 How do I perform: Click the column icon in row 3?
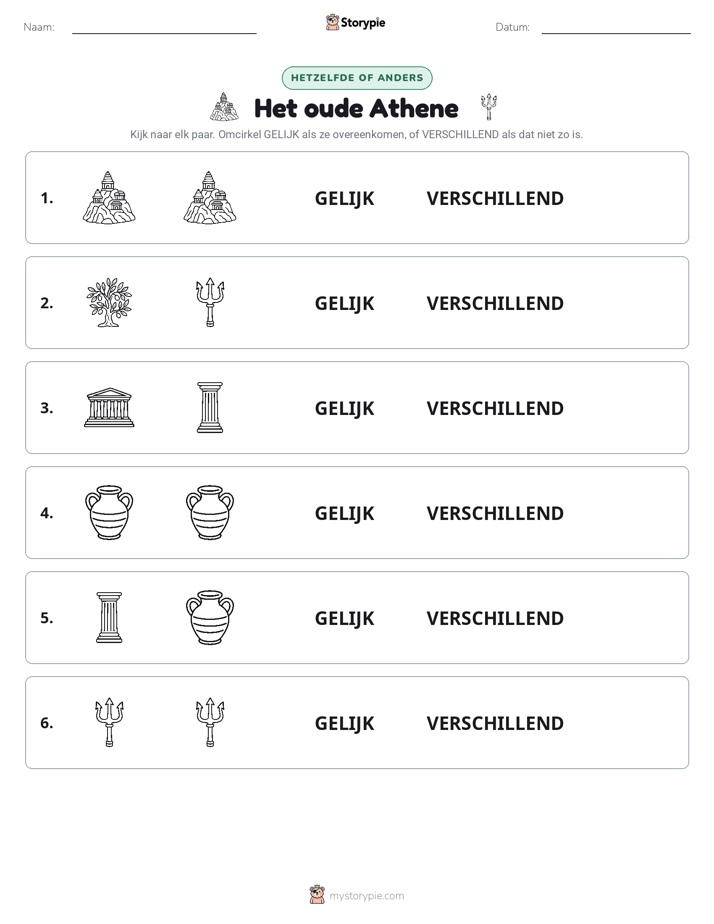pyautogui.click(x=210, y=407)
